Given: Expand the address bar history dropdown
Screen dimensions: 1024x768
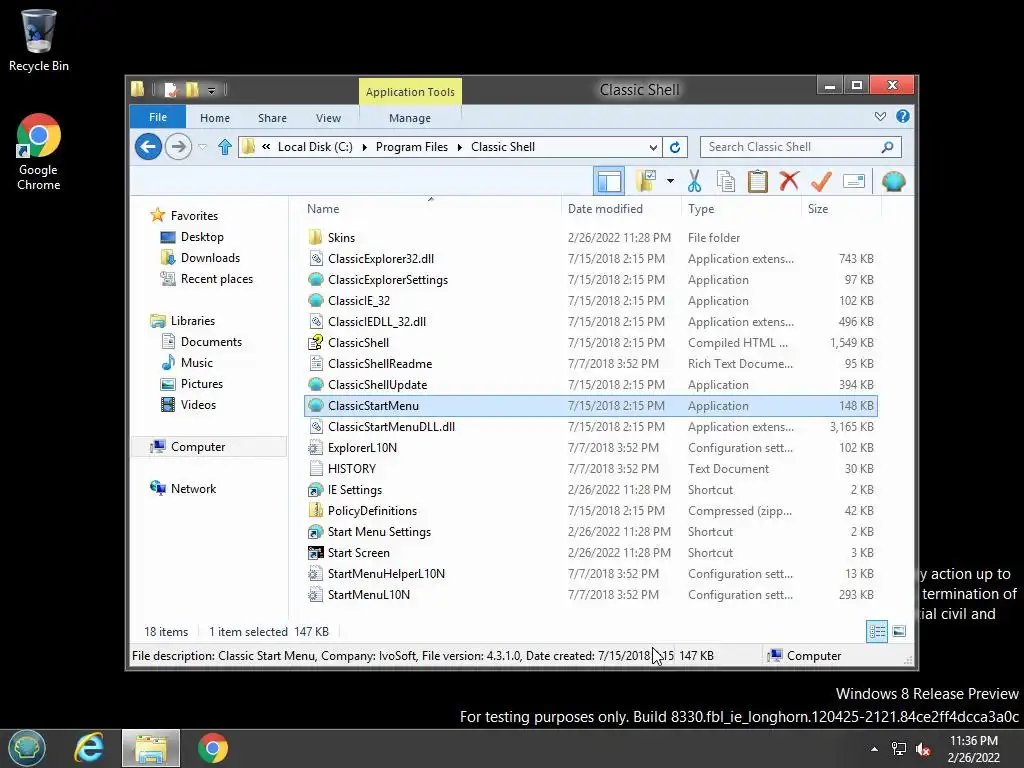Looking at the screenshot, I should (x=652, y=147).
